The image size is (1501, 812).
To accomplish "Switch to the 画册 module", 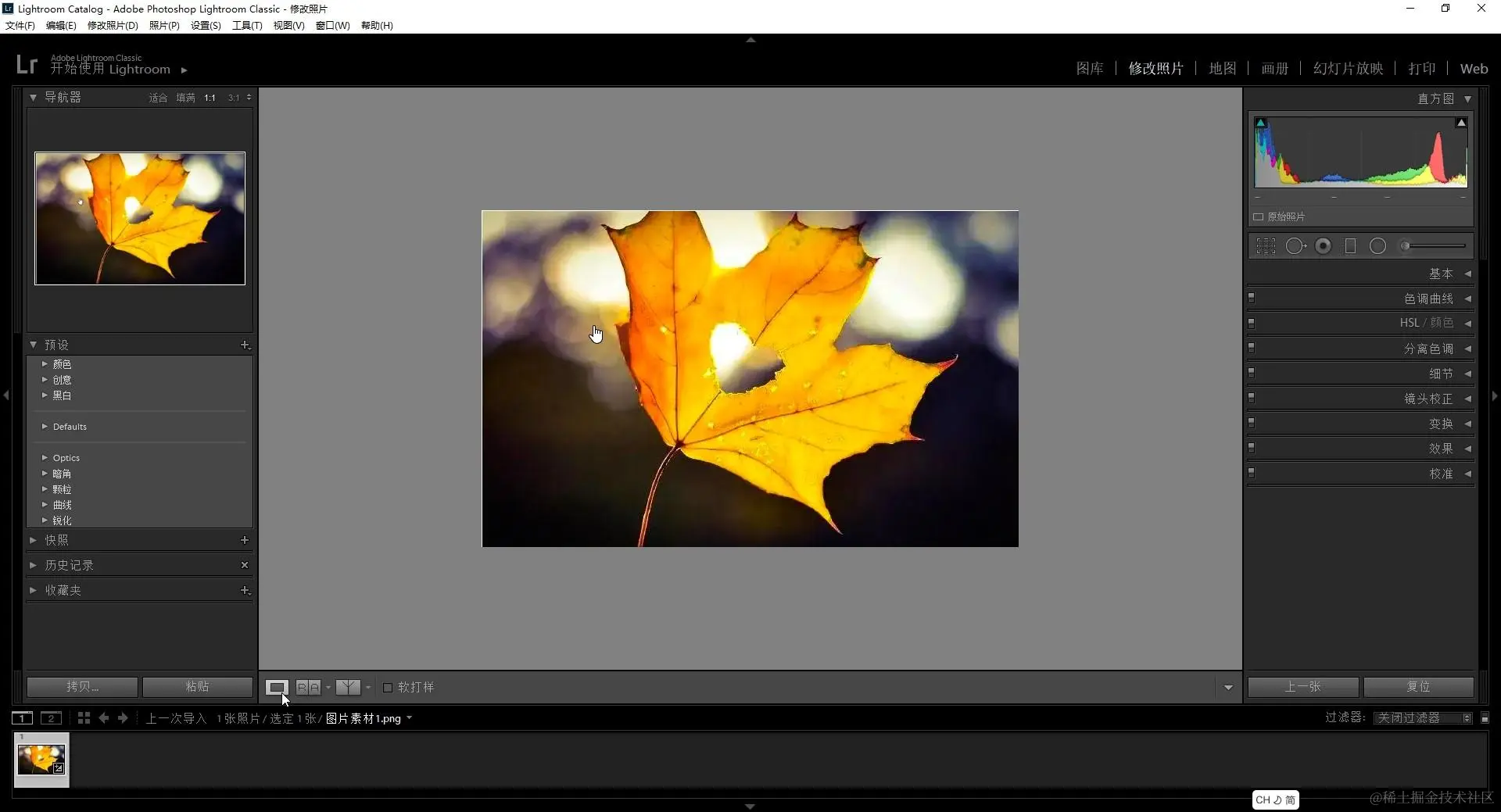I will point(1275,69).
